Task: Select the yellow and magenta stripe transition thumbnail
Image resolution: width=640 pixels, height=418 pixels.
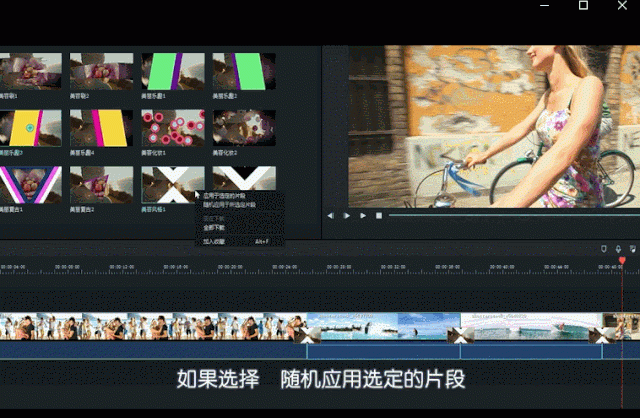Action: click(x=101, y=128)
